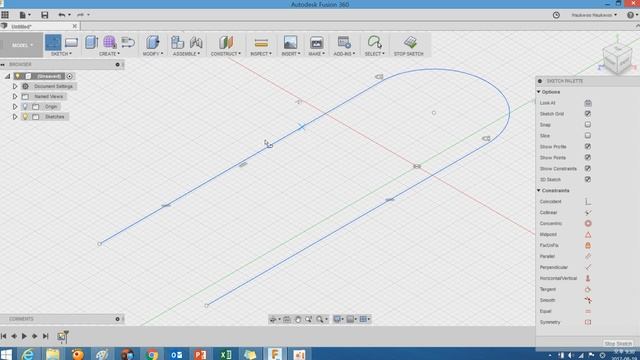Expand the Named Views tree node
The height and width of the screenshot is (360, 640).
(x=15, y=97)
